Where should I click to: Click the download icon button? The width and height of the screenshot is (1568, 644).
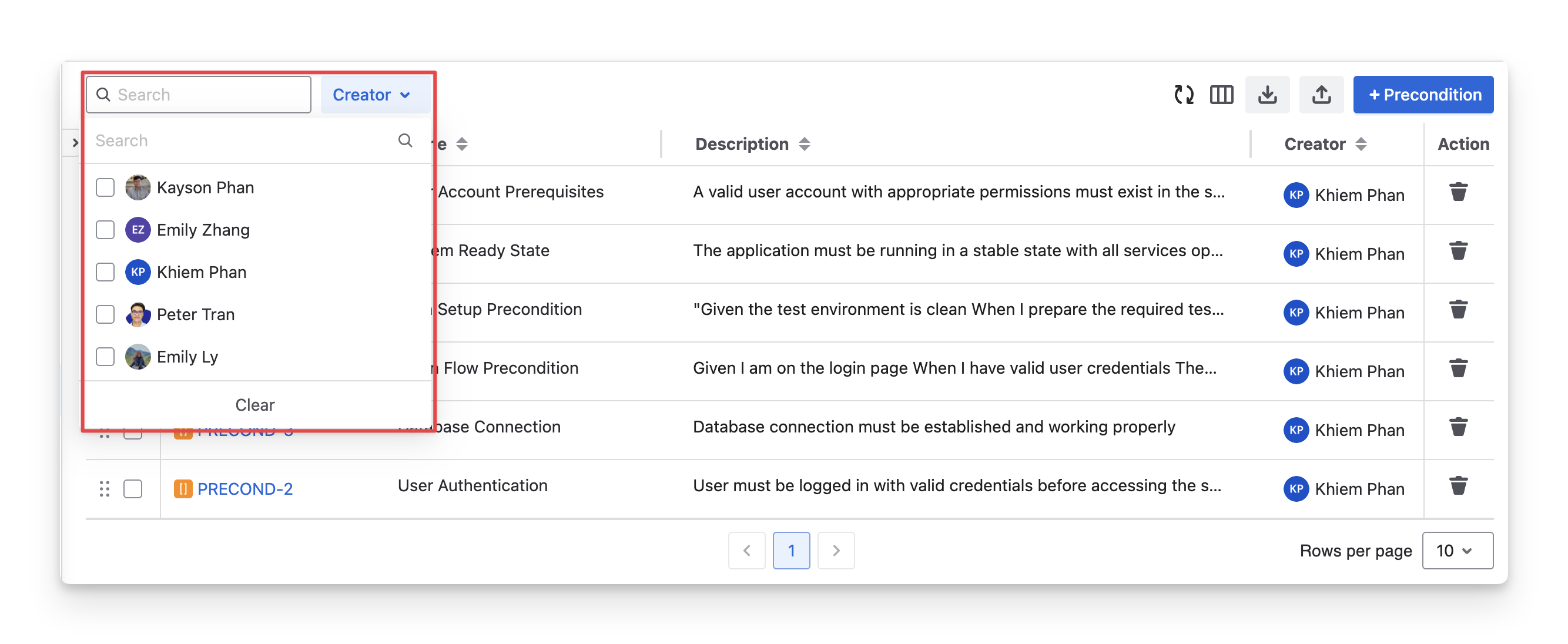click(1267, 95)
